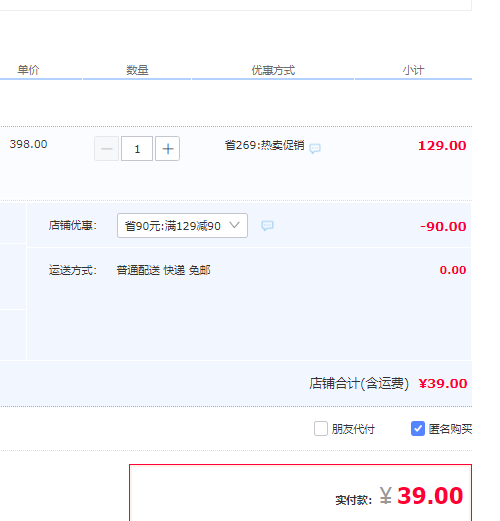Click the 单价 column header
Image resolution: width=500 pixels, height=521 pixels.
coord(28,70)
